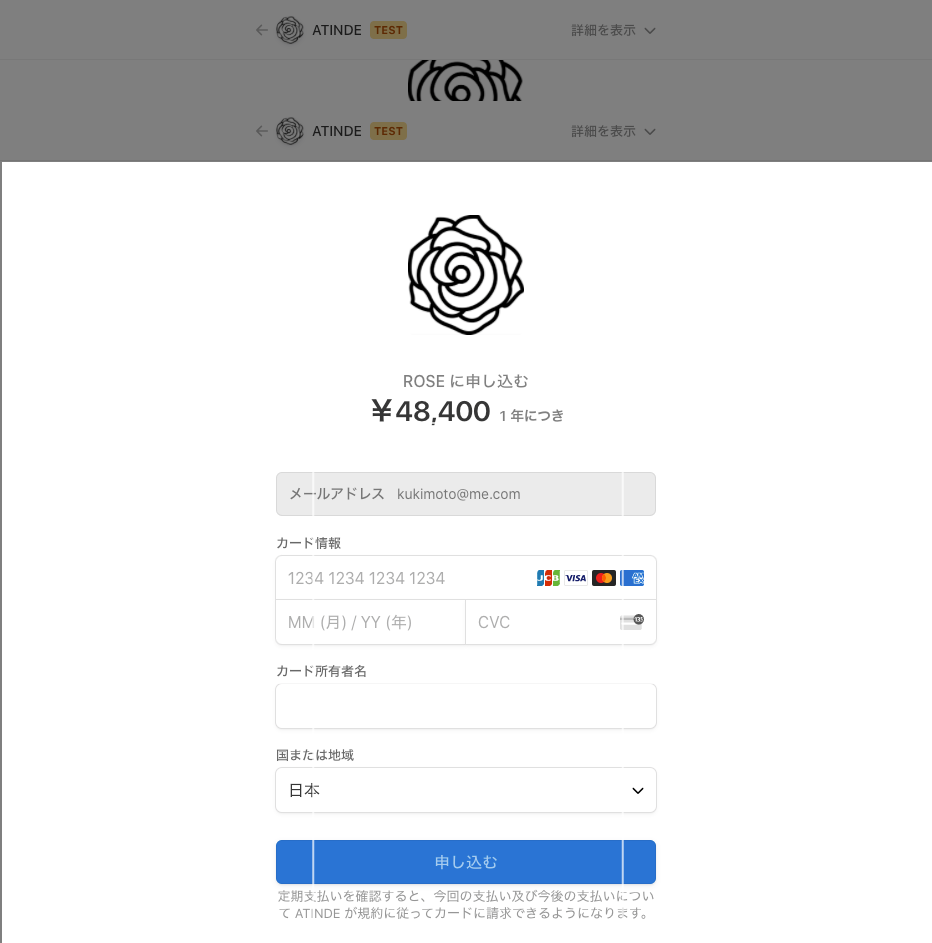The height and width of the screenshot is (943, 932).
Task: Click the JCB card icon
Action: tap(548, 578)
